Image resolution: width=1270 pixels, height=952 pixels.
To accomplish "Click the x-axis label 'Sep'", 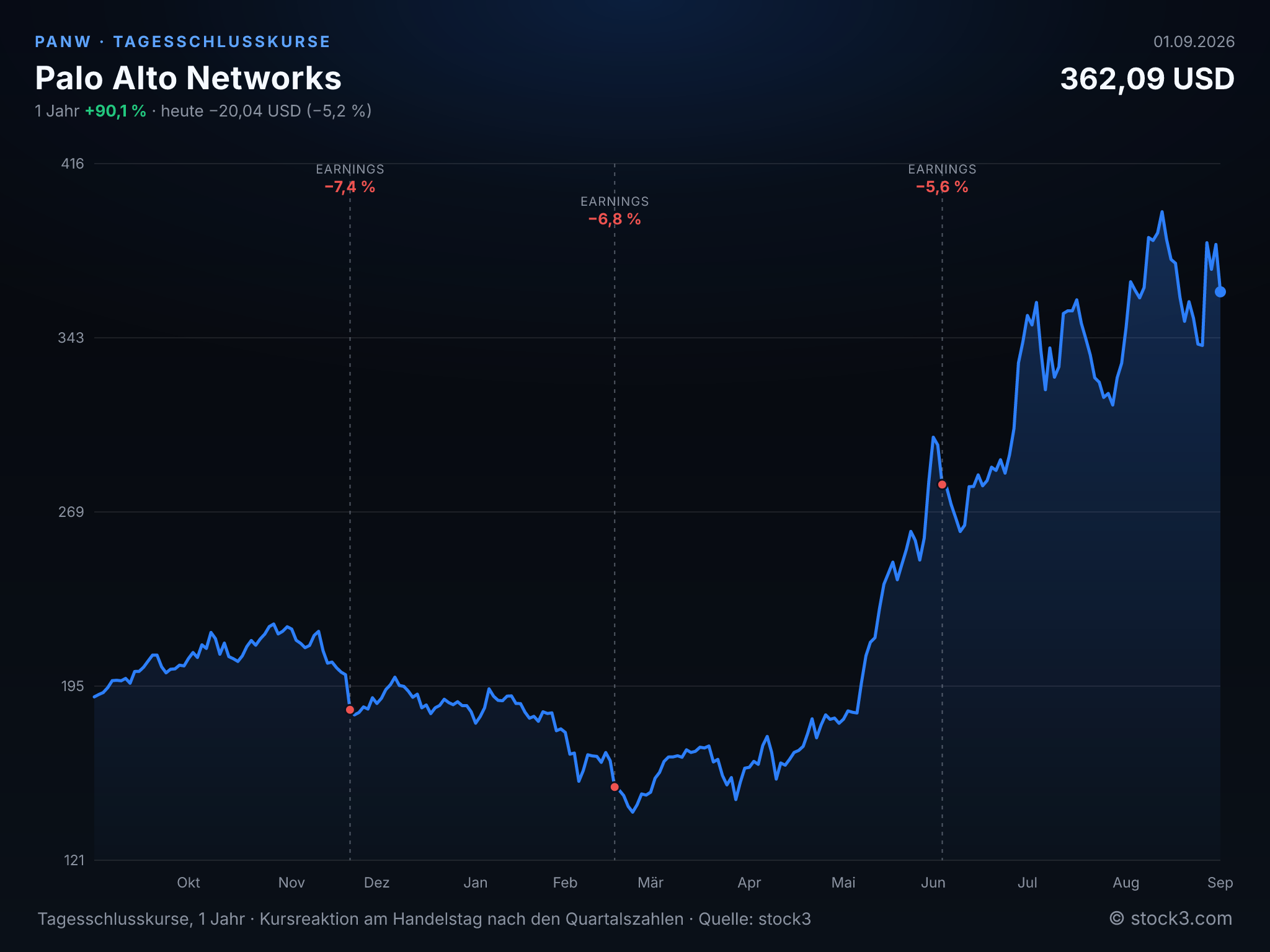I will tap(1220, 883).
